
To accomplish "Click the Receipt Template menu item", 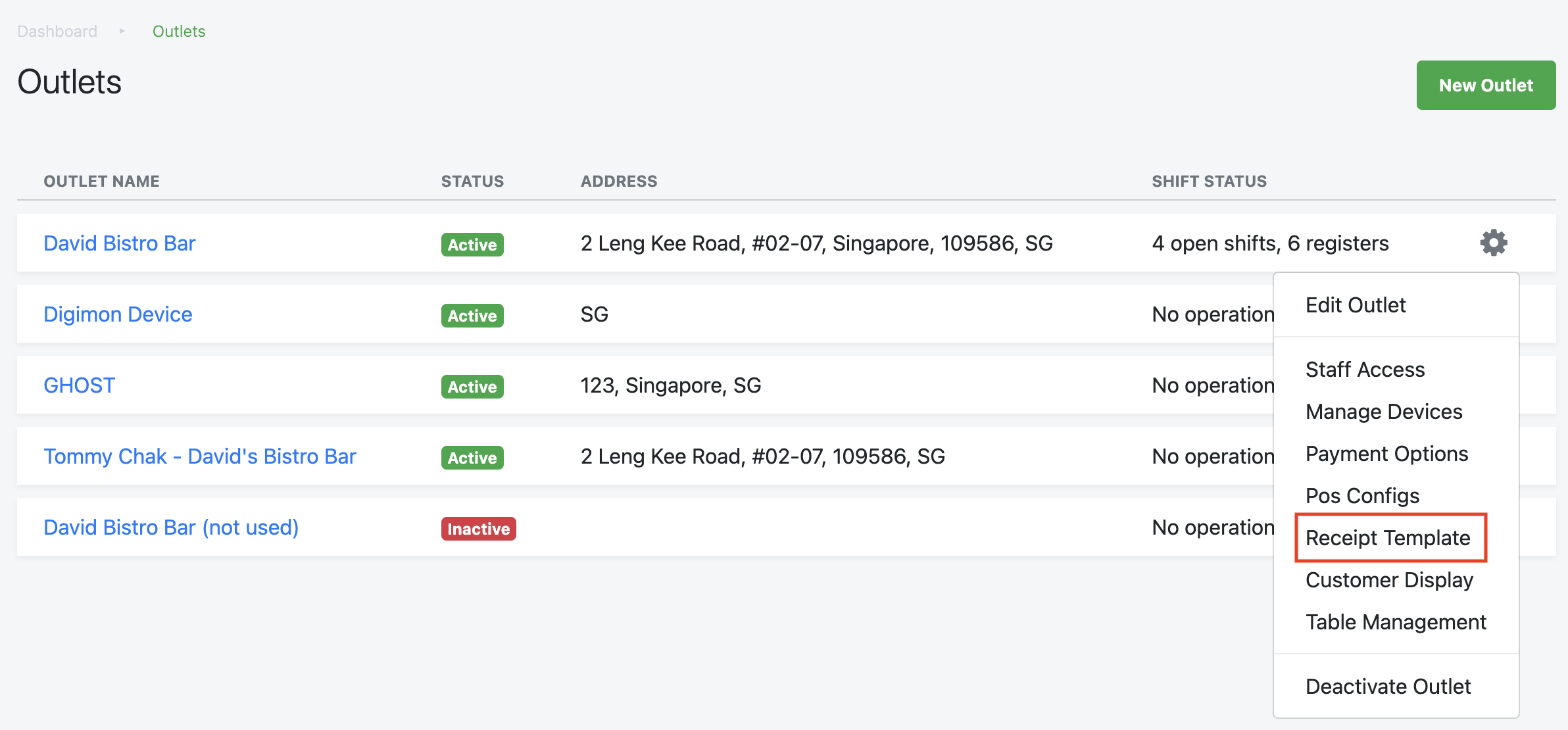I will click(x=1387, y=538).
